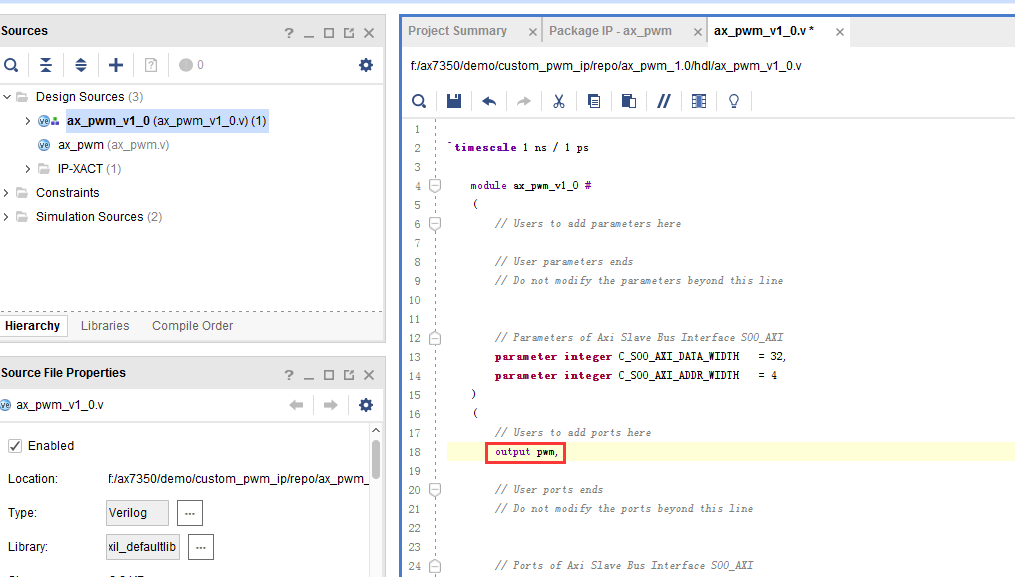Click the browse button next to Type Verilog

pos(190,513)
